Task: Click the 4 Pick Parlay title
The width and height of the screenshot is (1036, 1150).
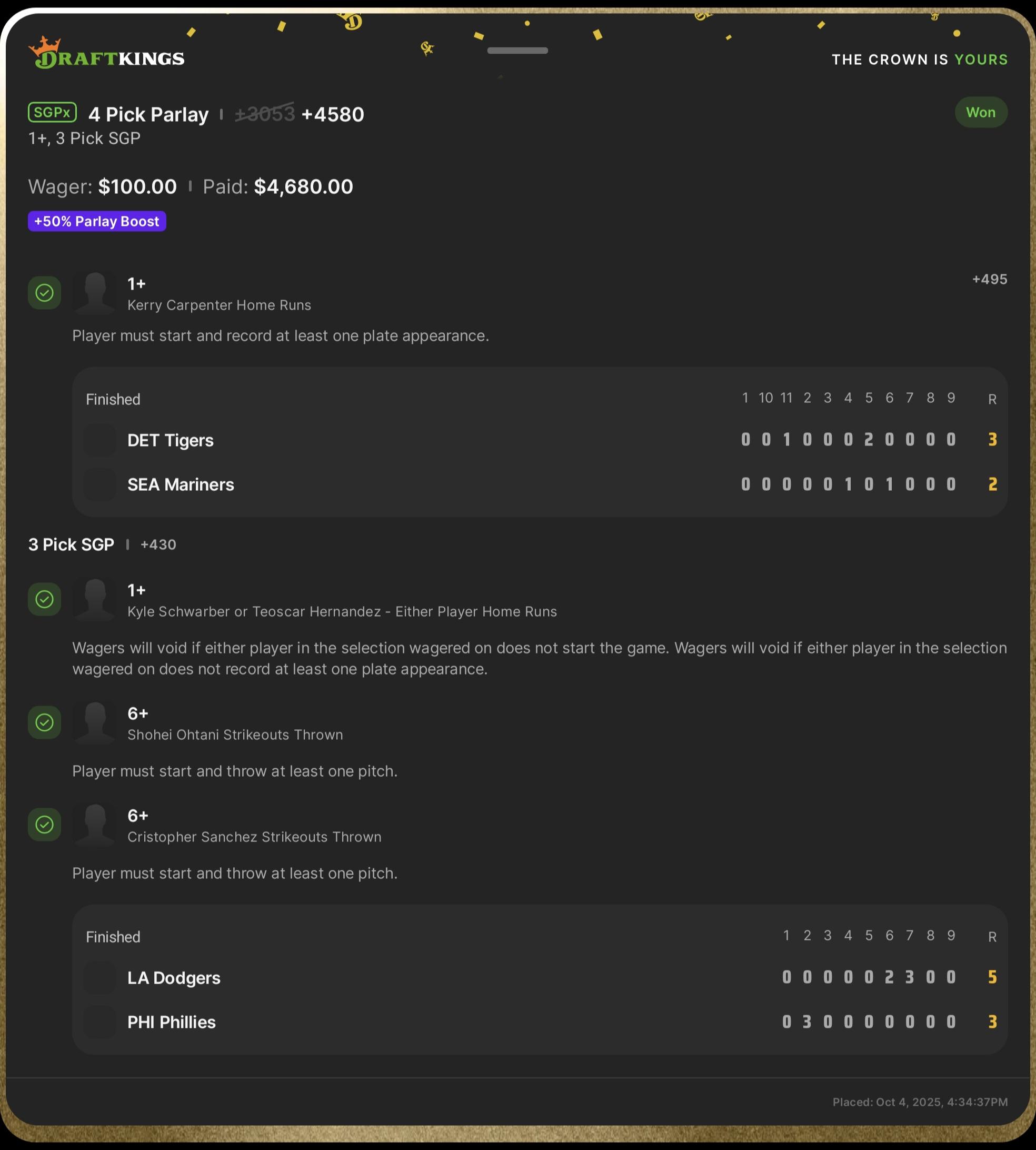Action: pos(148,114)
